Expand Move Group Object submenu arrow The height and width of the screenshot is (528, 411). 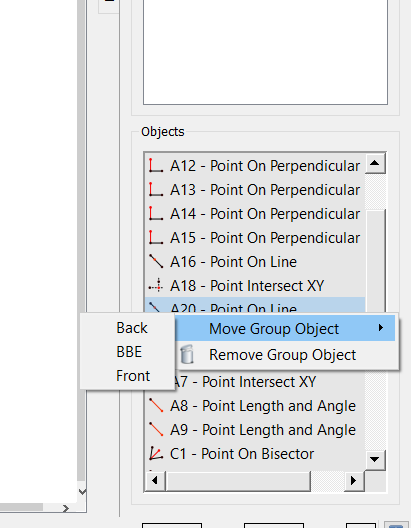tap(381, 328)
